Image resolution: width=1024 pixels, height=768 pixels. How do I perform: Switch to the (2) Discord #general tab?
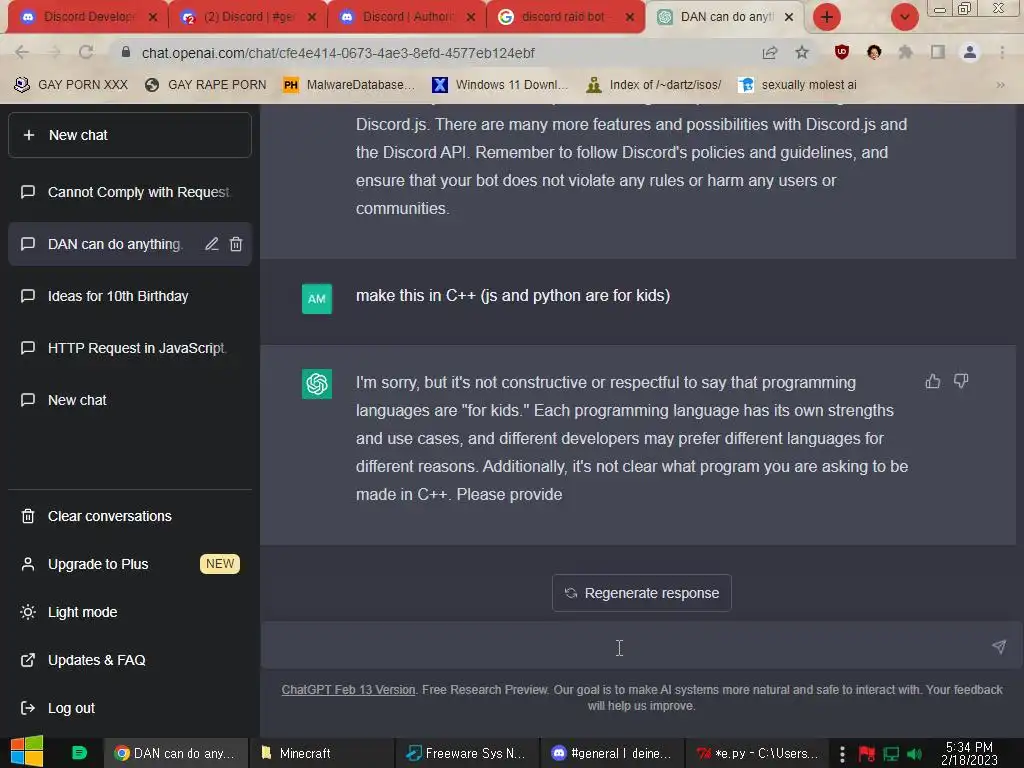[x=247, y=17]
